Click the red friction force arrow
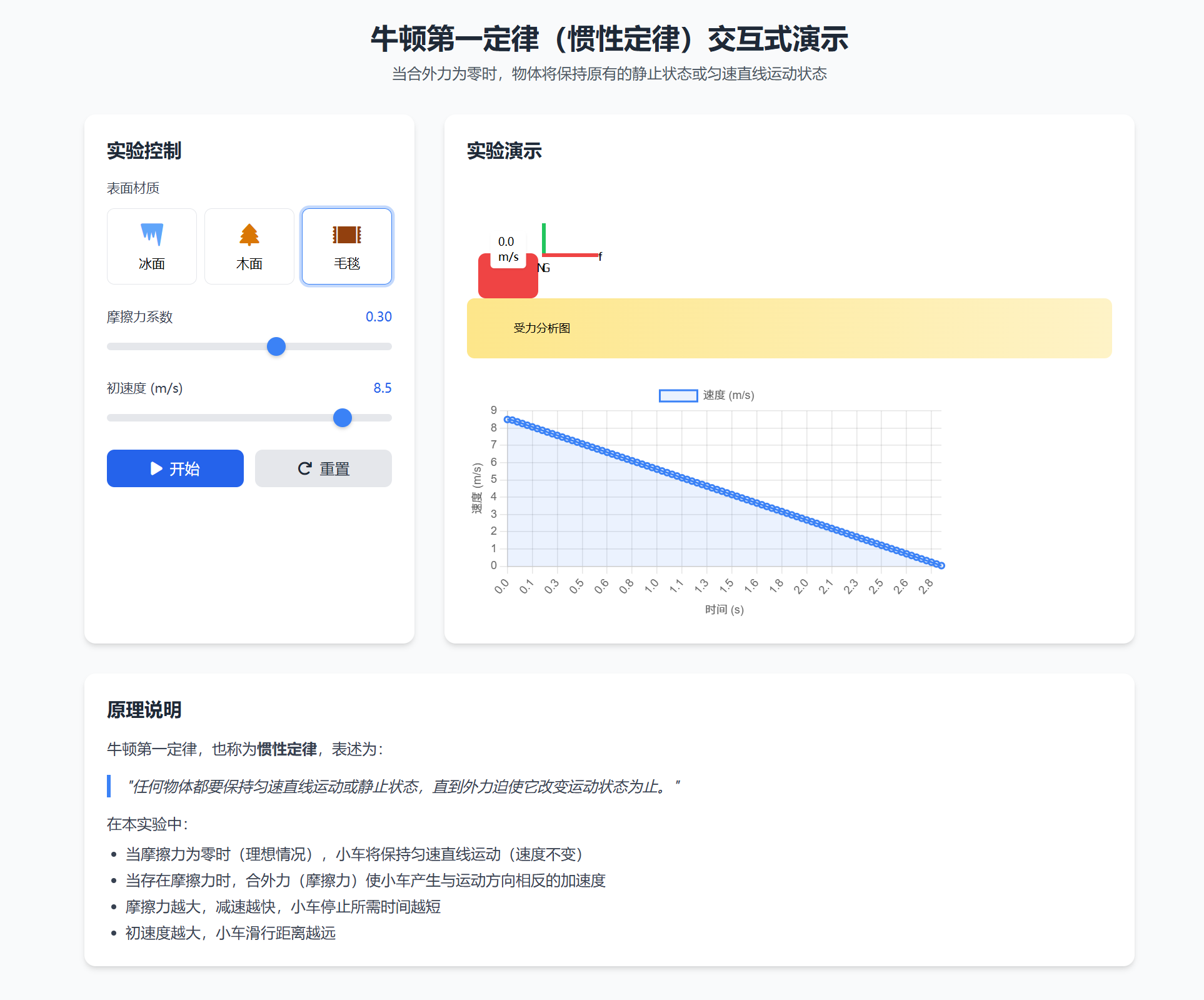The height and width of the screenshot is (1000, 1204). pos(571,255)
